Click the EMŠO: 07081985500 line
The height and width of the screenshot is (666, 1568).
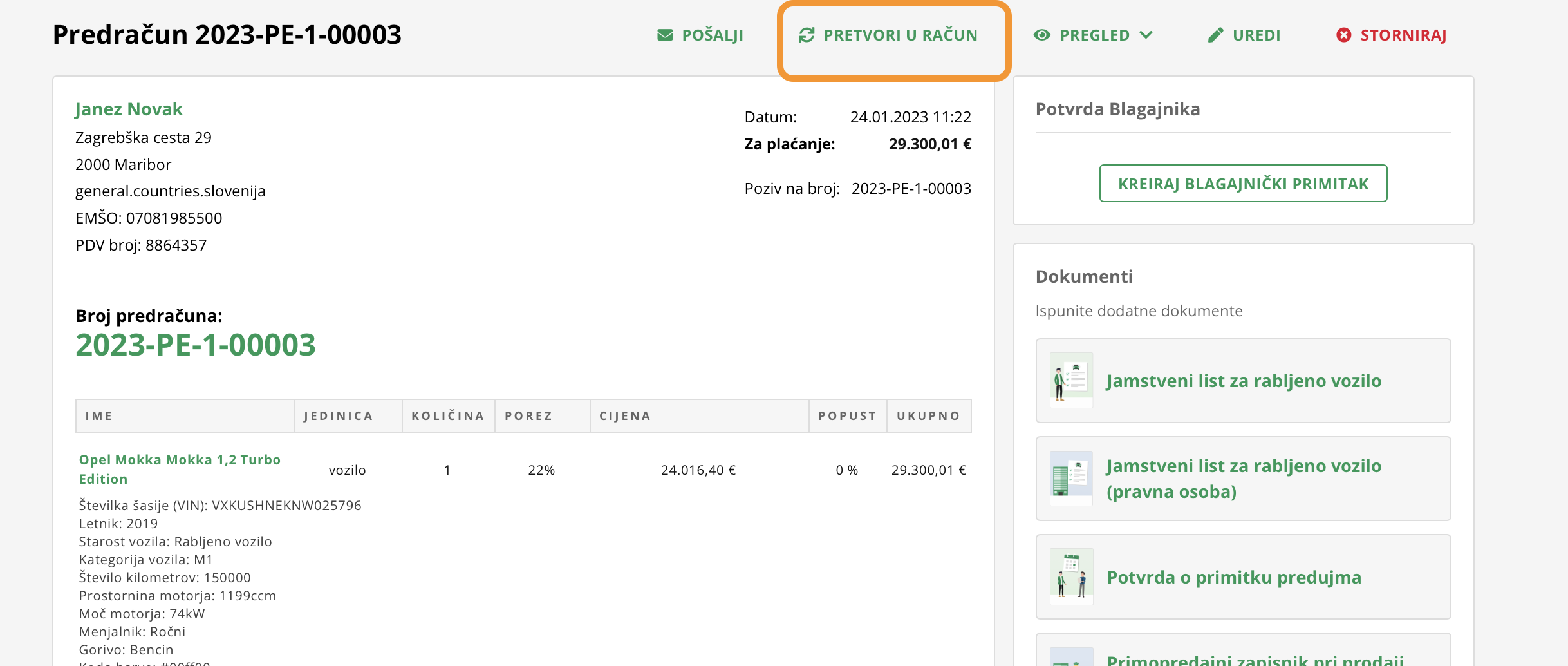coord(149,218)
